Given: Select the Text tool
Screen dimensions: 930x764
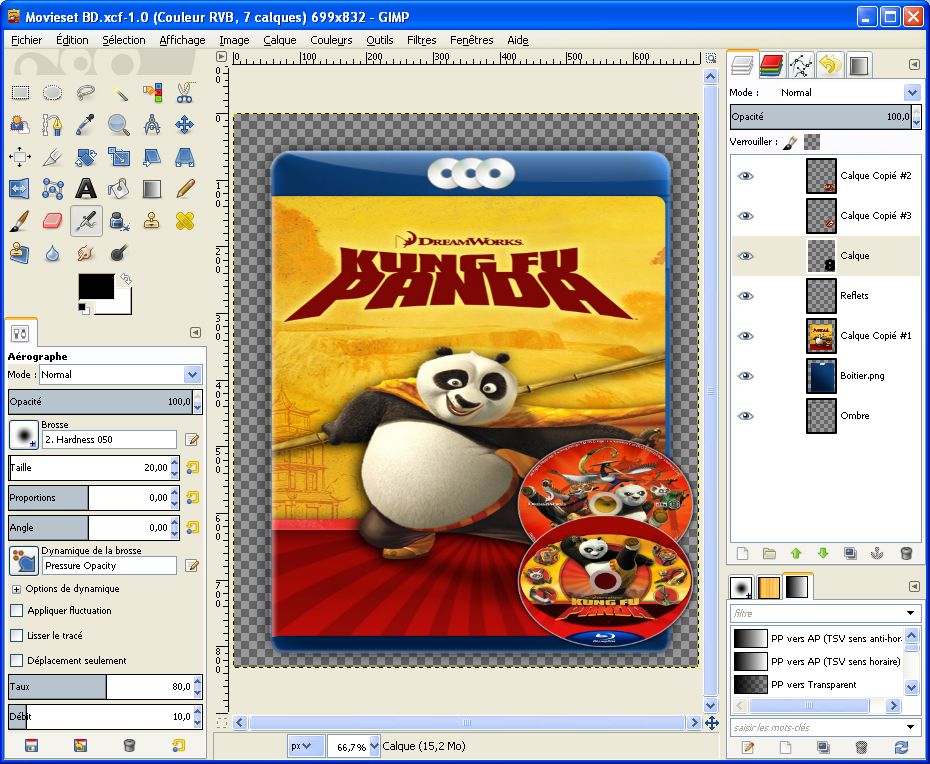Looking at the screenshot, I should (86, 189).
